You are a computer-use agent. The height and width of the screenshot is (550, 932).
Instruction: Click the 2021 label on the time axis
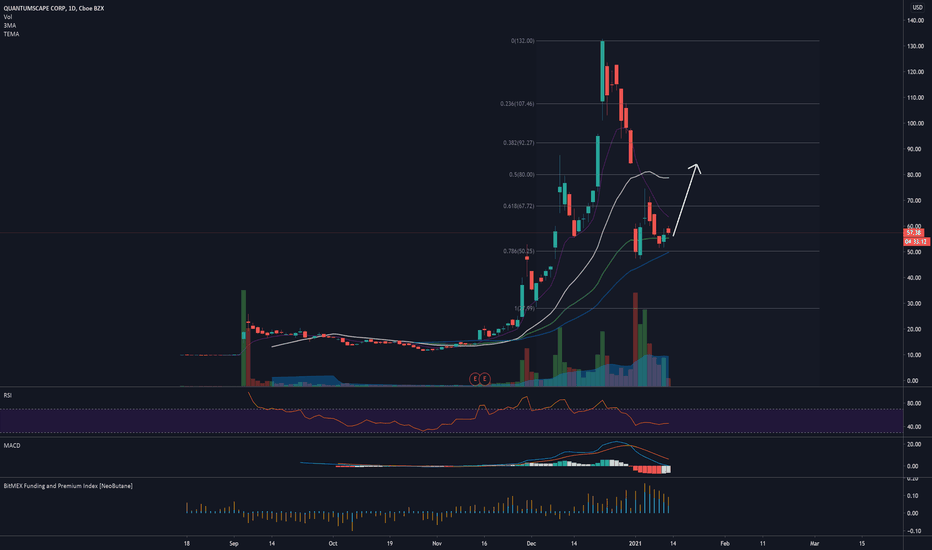pos(635,543)
